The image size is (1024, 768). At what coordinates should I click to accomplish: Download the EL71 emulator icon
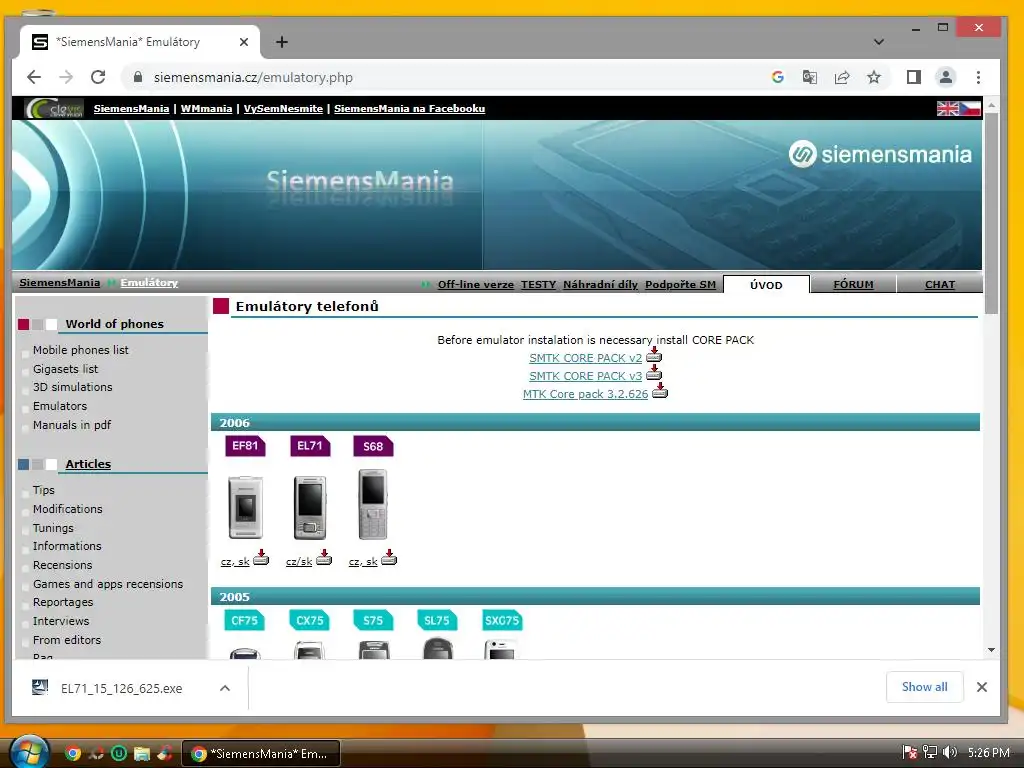(324, 558)
